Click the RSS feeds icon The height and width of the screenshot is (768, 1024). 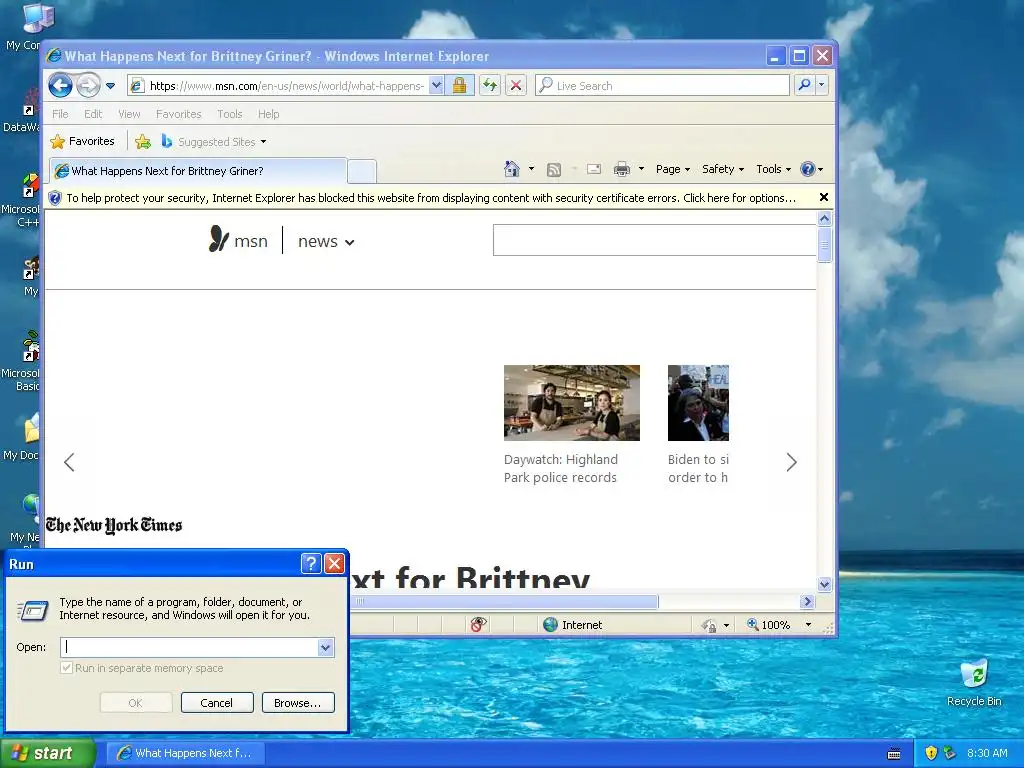point(554,170)
